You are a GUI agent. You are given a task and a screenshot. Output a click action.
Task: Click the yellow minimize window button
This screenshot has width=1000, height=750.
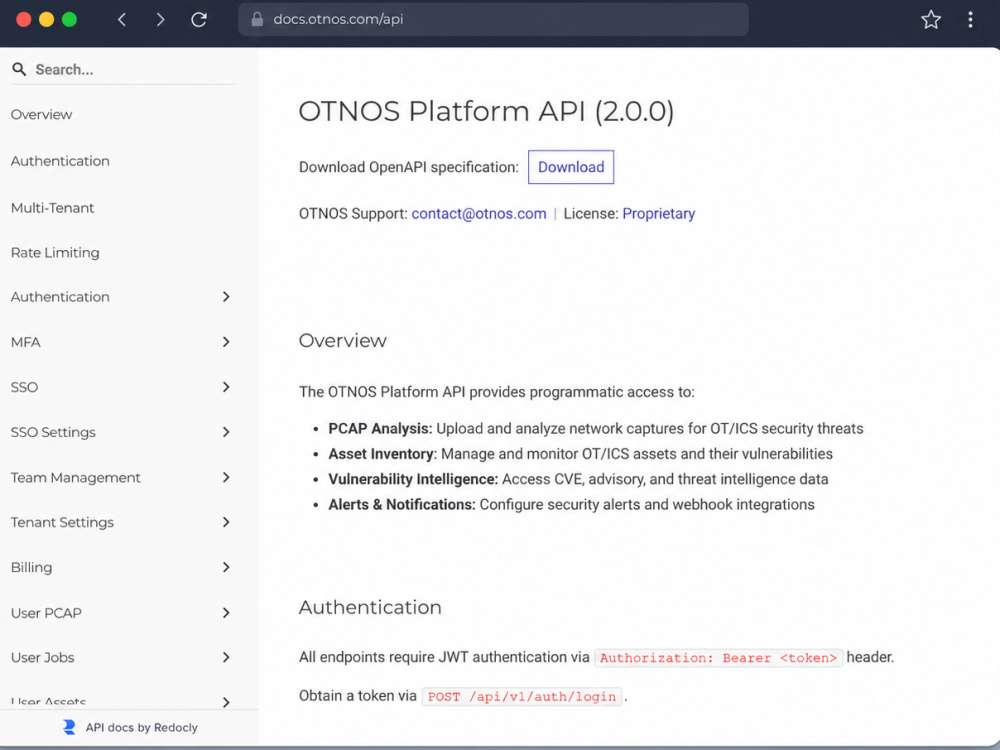coord(47,19)
